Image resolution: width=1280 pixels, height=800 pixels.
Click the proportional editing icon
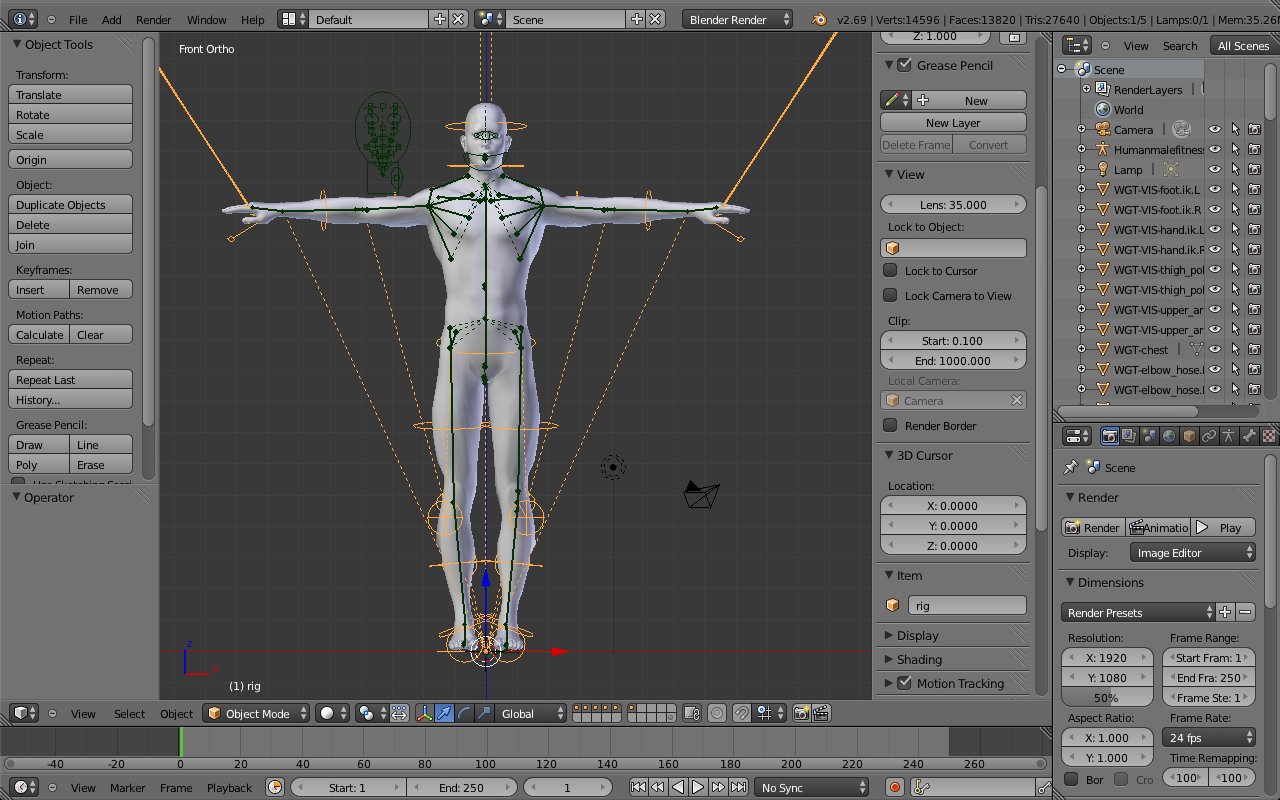tap(717, 713)
